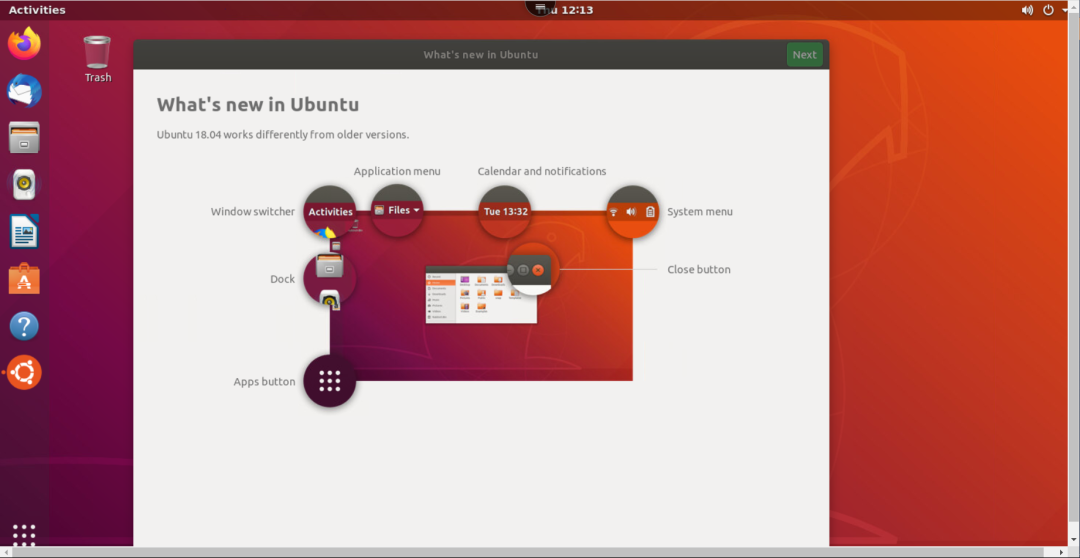
Task: Open the clock calendar in top bar
Action: coord(565,10)
